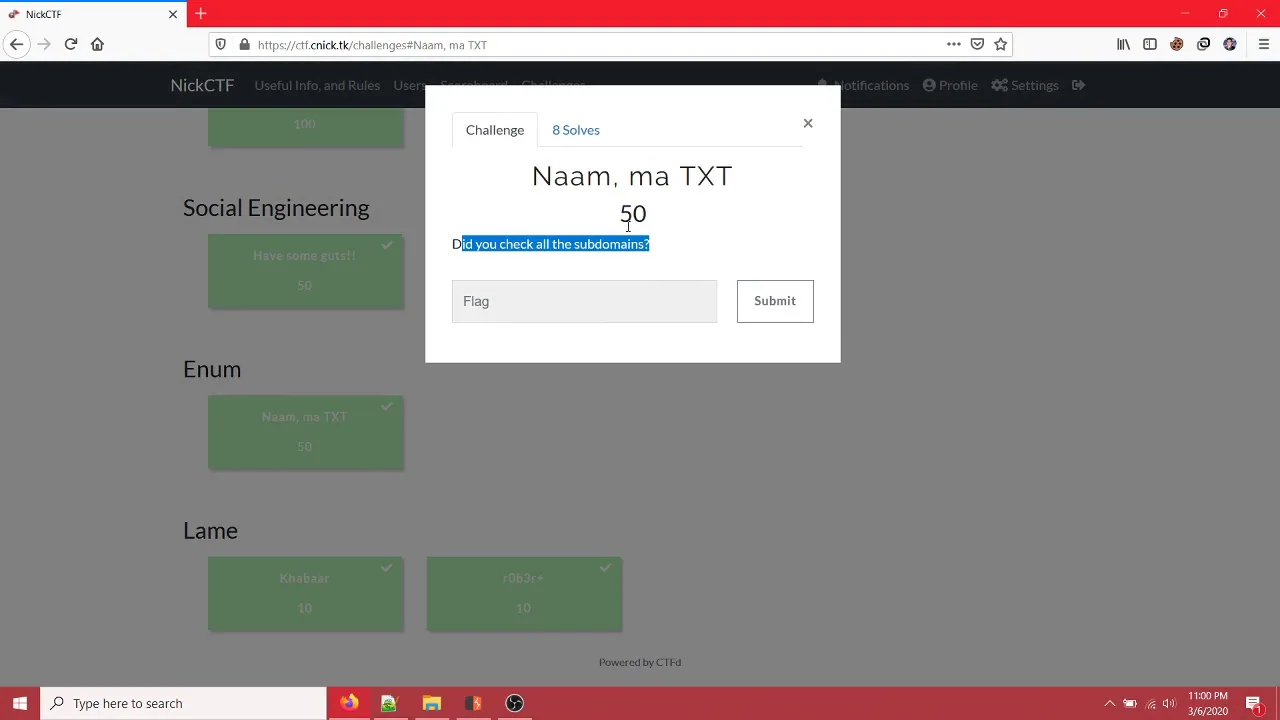1280x720 pixels.
Task: Click the Type here to search box
Action: [x=184, y=703]
